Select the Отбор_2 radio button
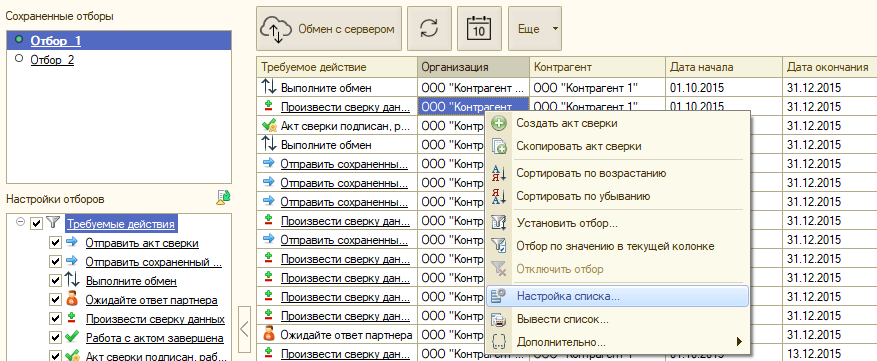The image size is (877, 361). [20, 58]
